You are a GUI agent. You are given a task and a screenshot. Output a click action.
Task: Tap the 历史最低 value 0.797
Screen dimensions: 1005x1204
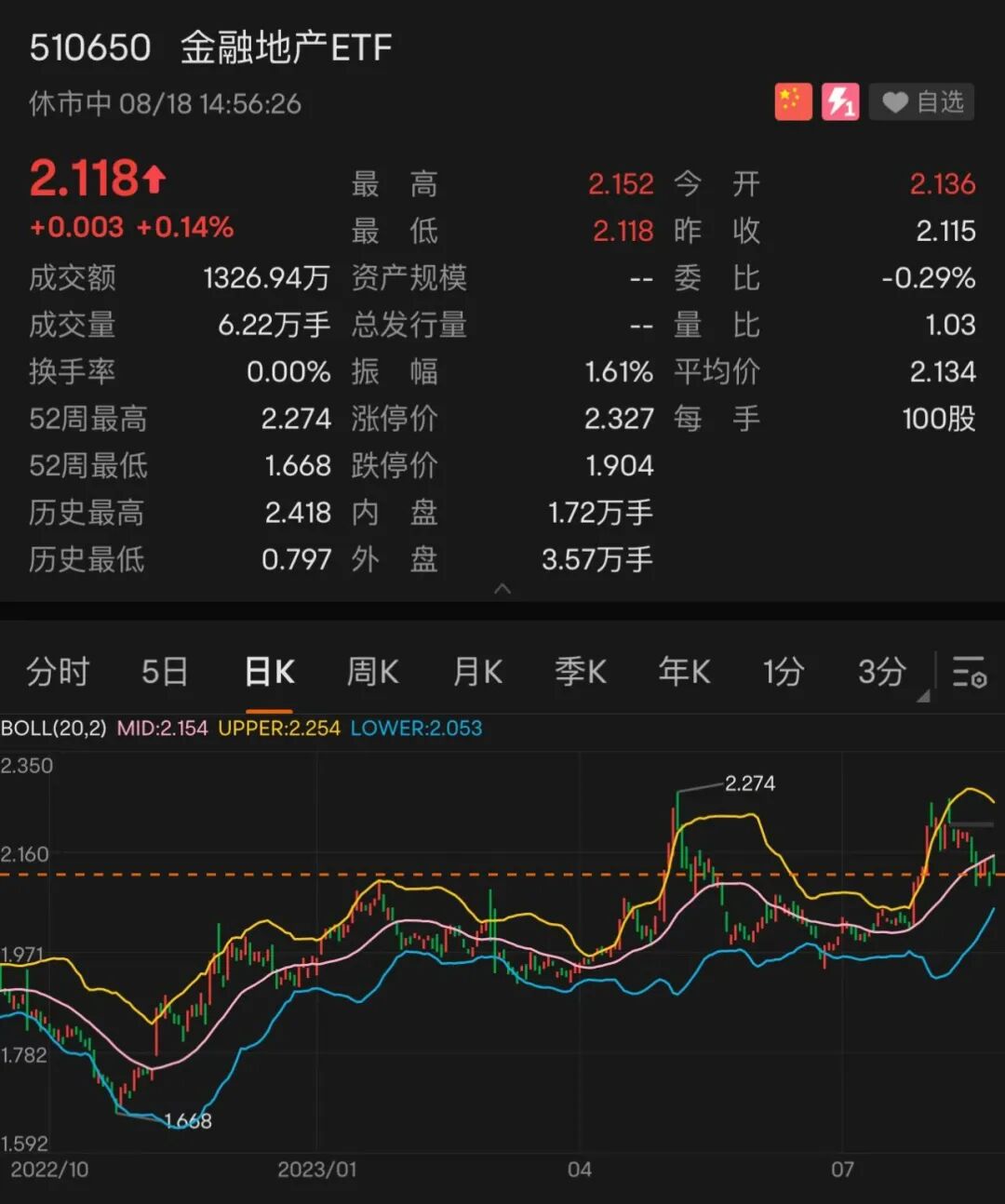pyautogui.click(x=297, y=559)
